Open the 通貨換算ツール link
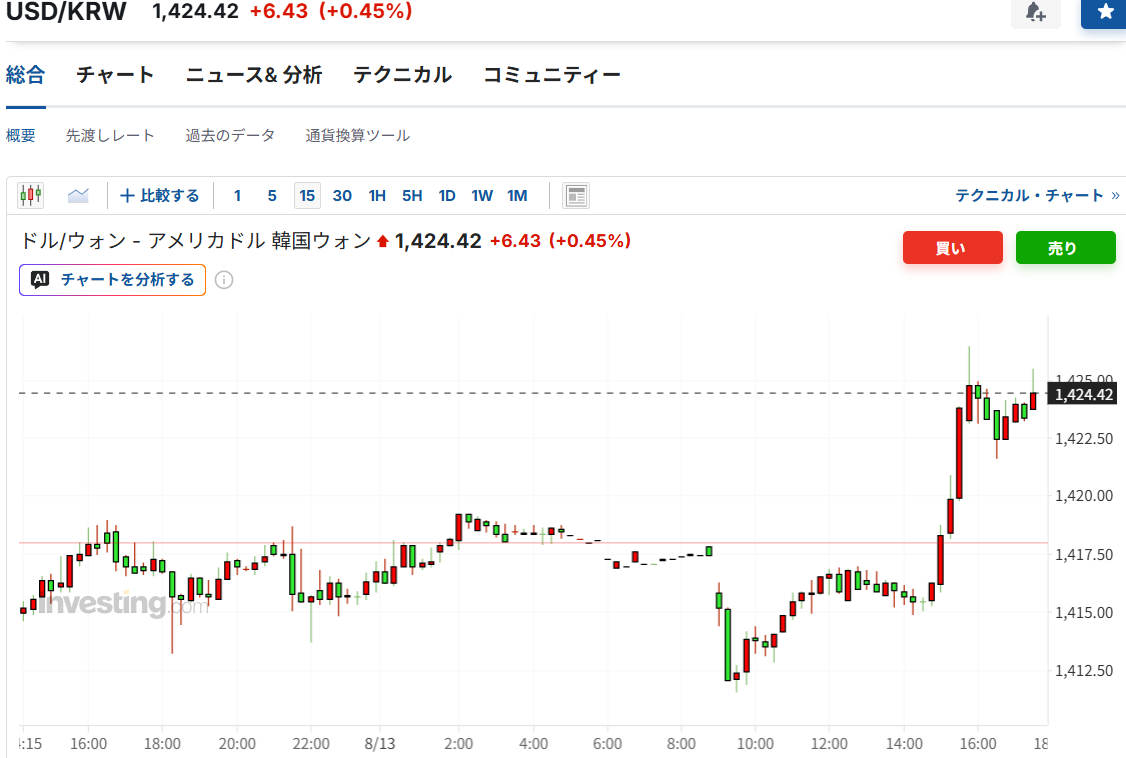1126x758 pixels. 357,136
